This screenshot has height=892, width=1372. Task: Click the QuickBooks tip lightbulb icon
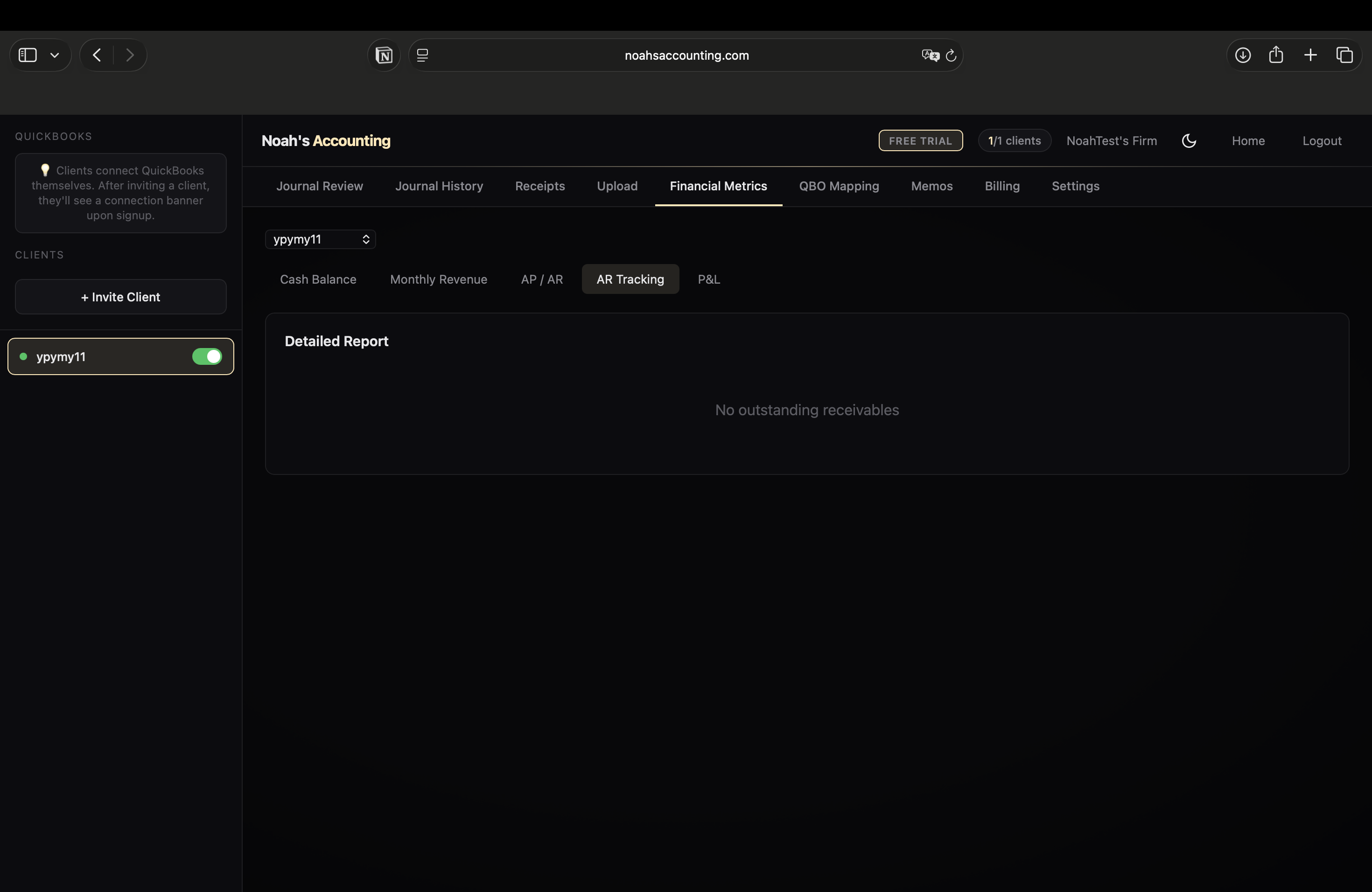pos(45,170)
